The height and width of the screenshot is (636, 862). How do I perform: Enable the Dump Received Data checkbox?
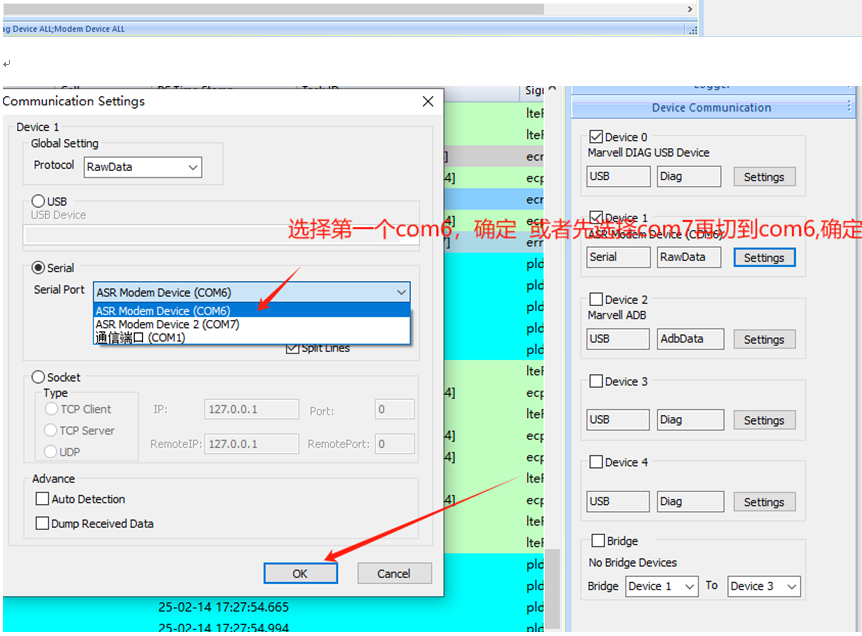pyautogui.click(x=42, y=523)
